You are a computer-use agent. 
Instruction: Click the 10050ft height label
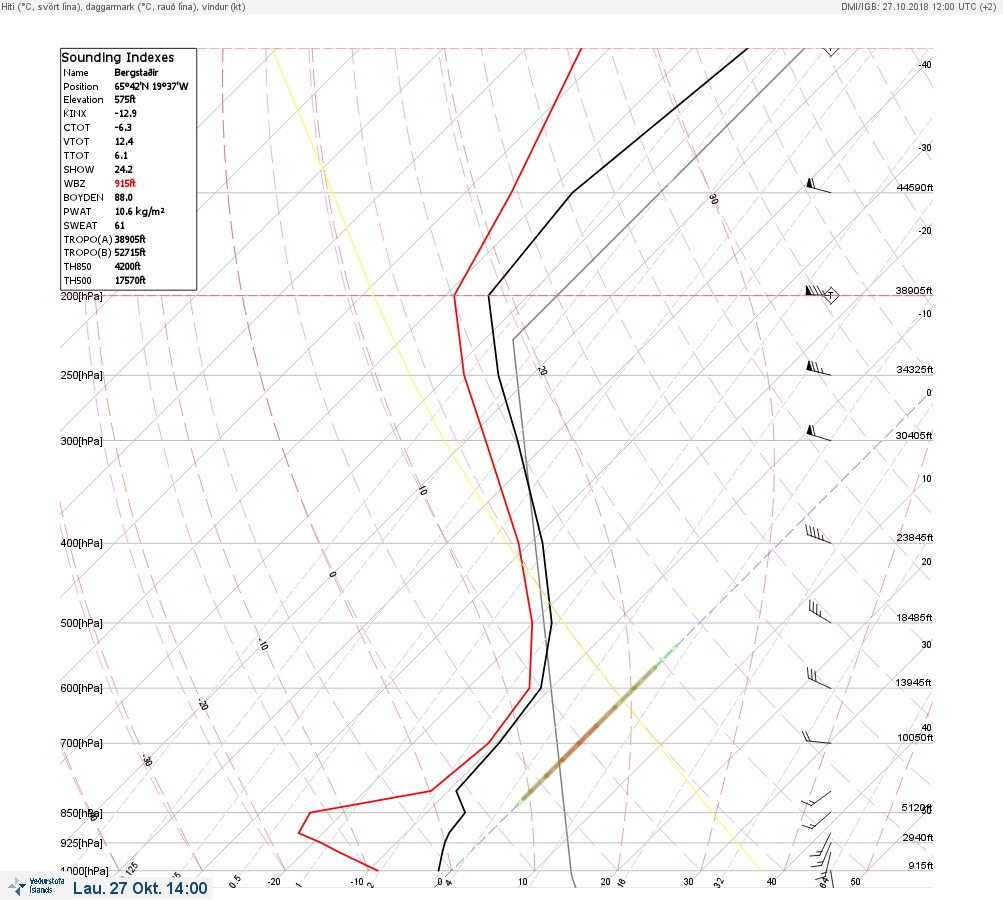[x=915, y=738]
